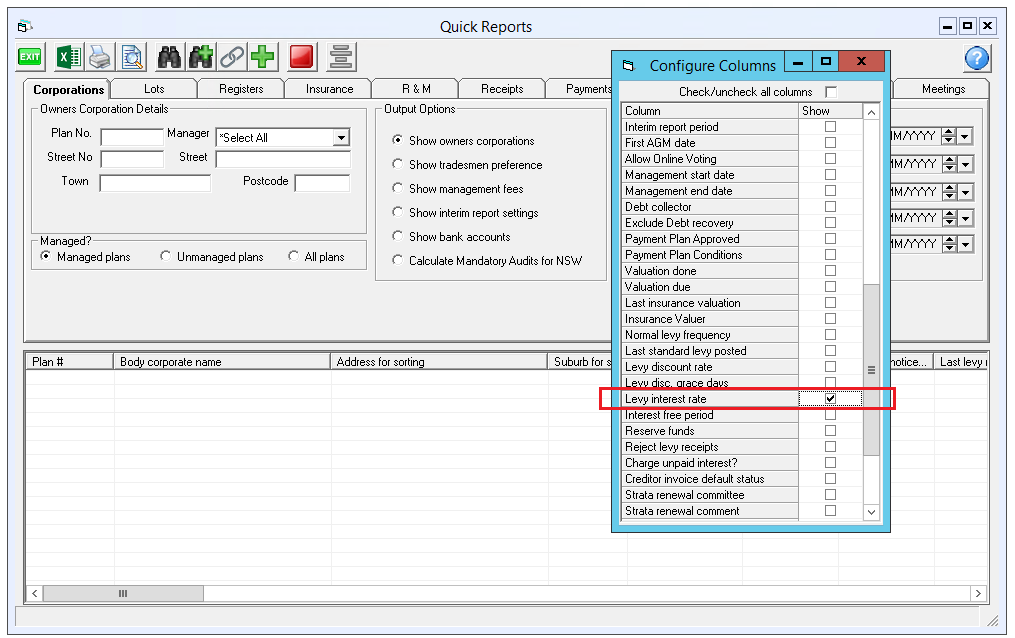
Task: Open first date field dropdown arrow
Action: coord(965,137)
